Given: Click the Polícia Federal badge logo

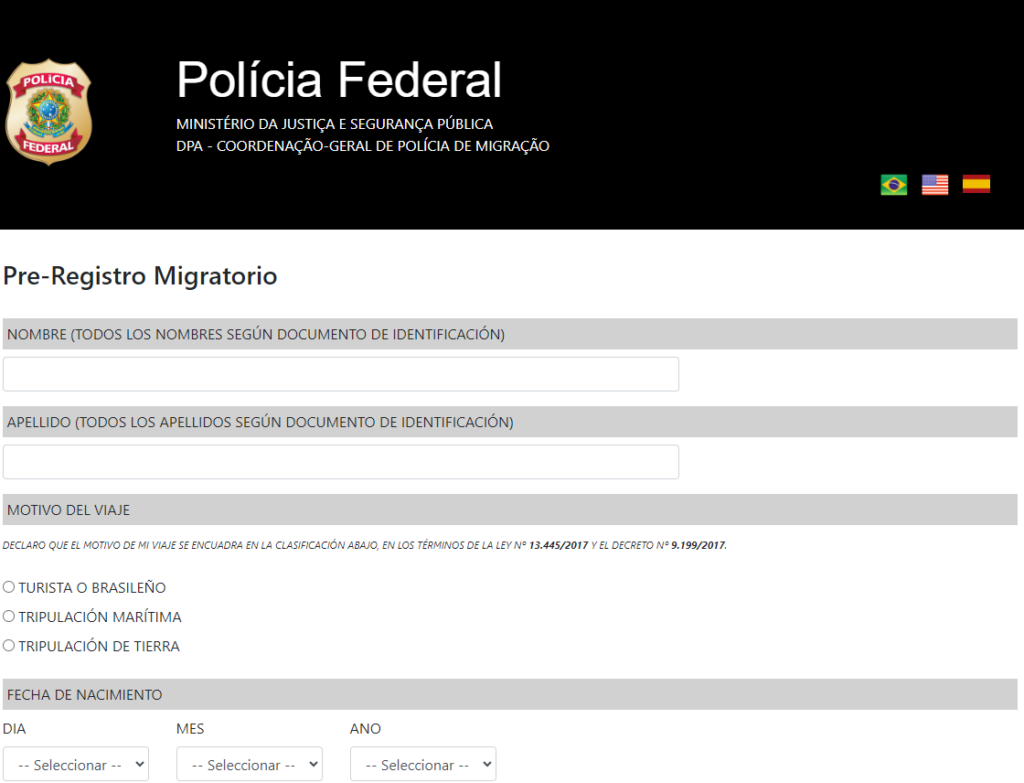Looking at the screenshot, I should (x=48, y=112).
